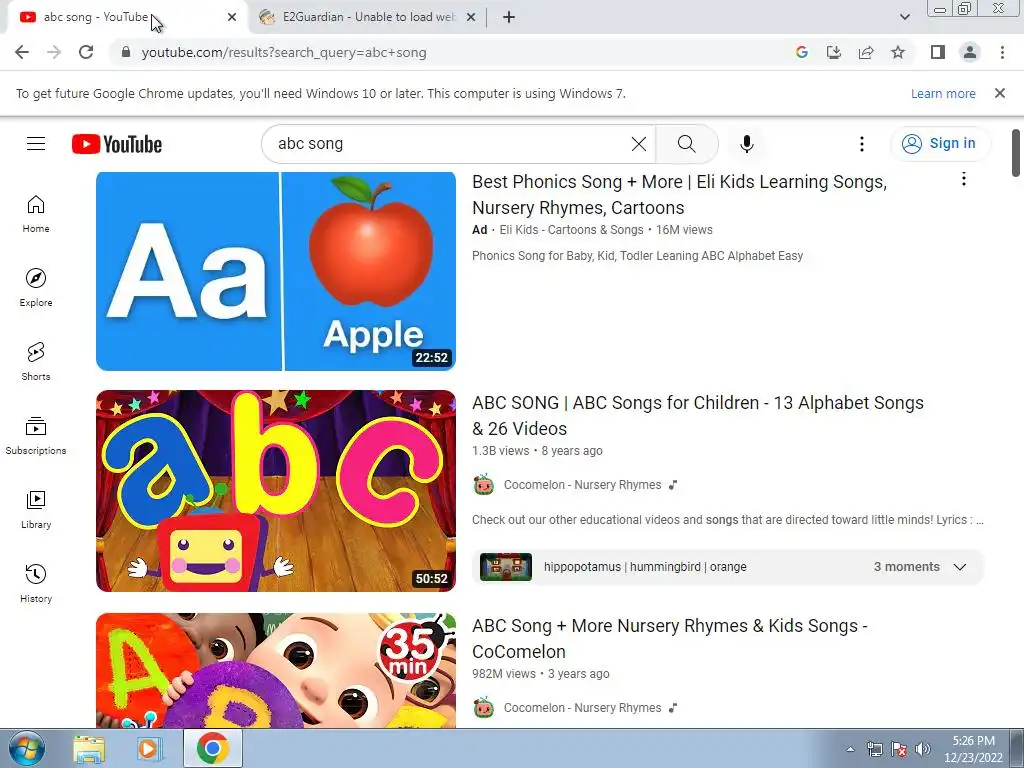Click the Google icon in address bar
This screenshot has height=768, width=1024.
coord(802,52)
